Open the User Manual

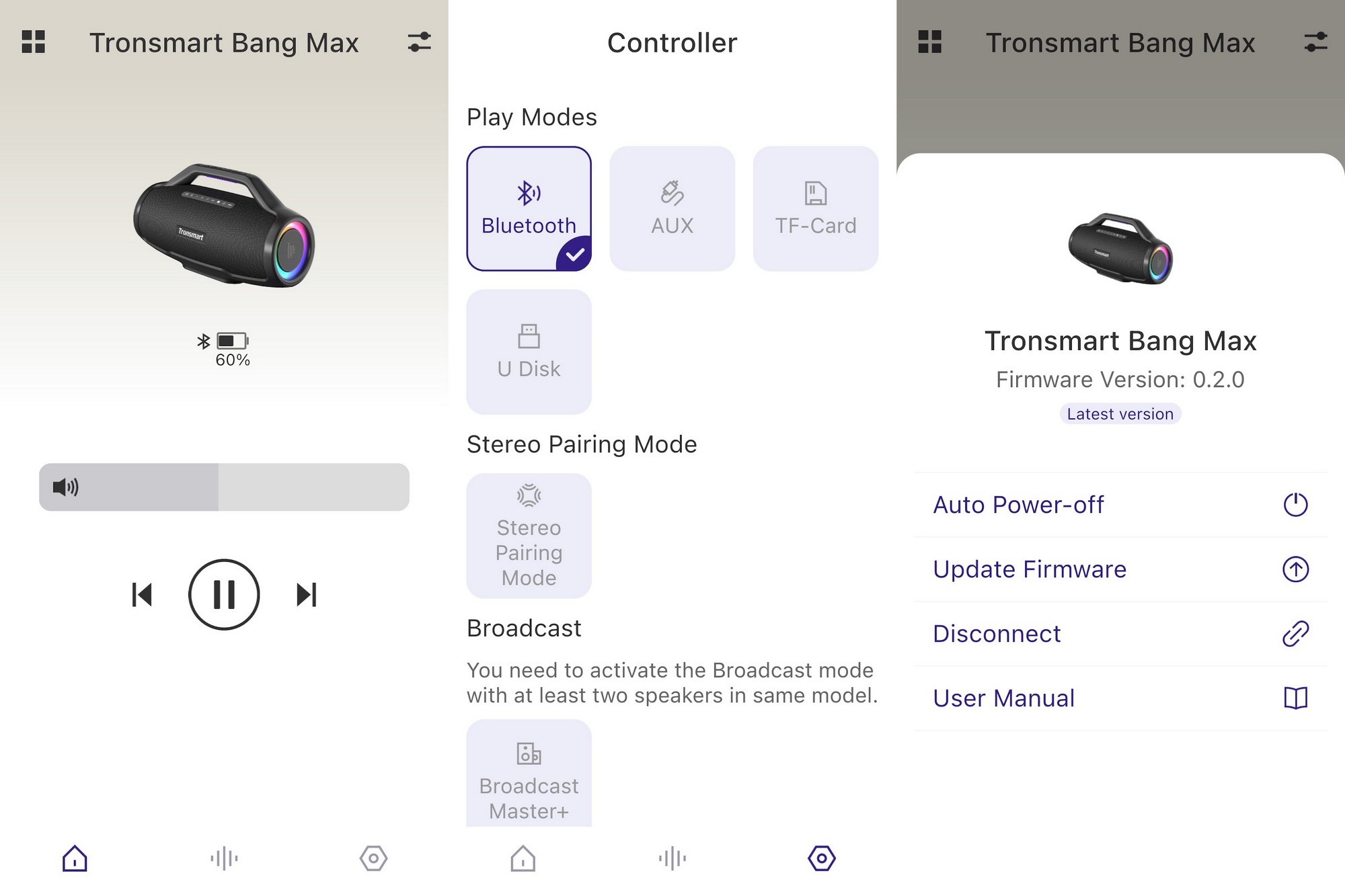pos(1003,698)
